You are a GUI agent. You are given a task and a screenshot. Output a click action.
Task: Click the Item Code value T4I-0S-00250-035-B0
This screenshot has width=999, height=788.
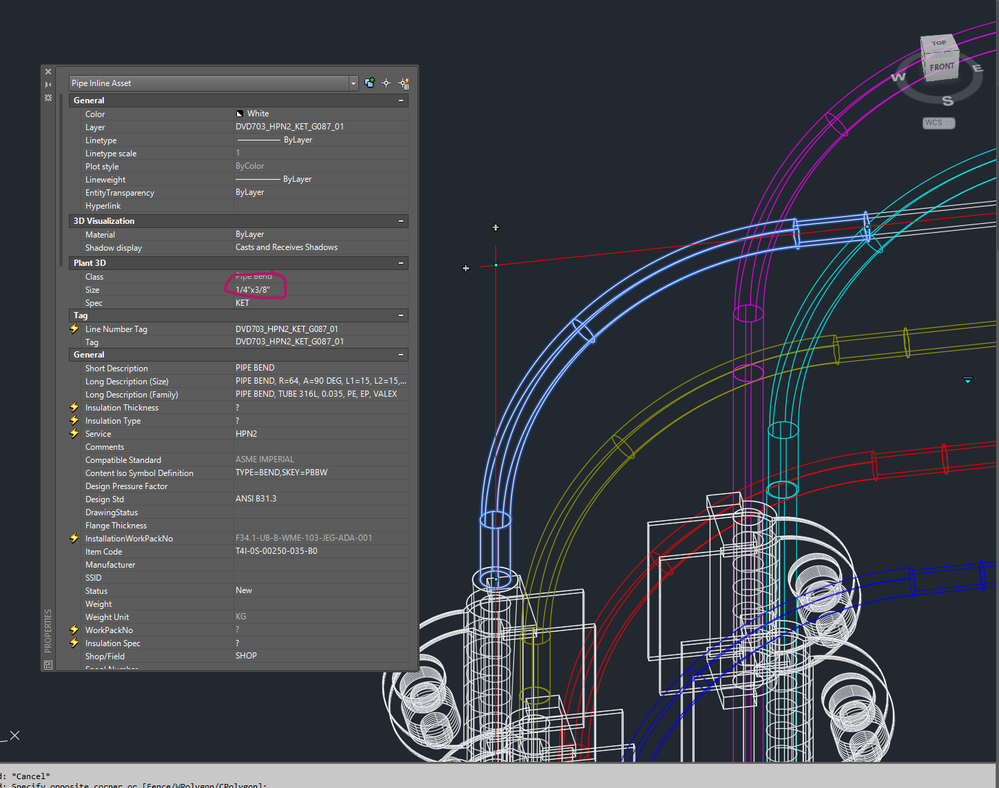pos(277,551)
